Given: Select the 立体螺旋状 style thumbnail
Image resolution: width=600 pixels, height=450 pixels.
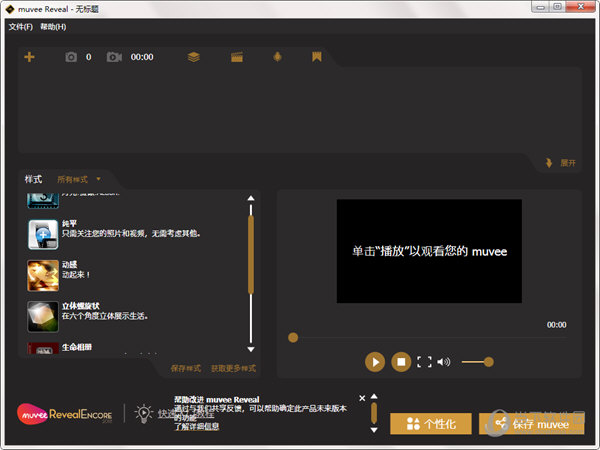Looking at the screenshot, I should 43,316.
